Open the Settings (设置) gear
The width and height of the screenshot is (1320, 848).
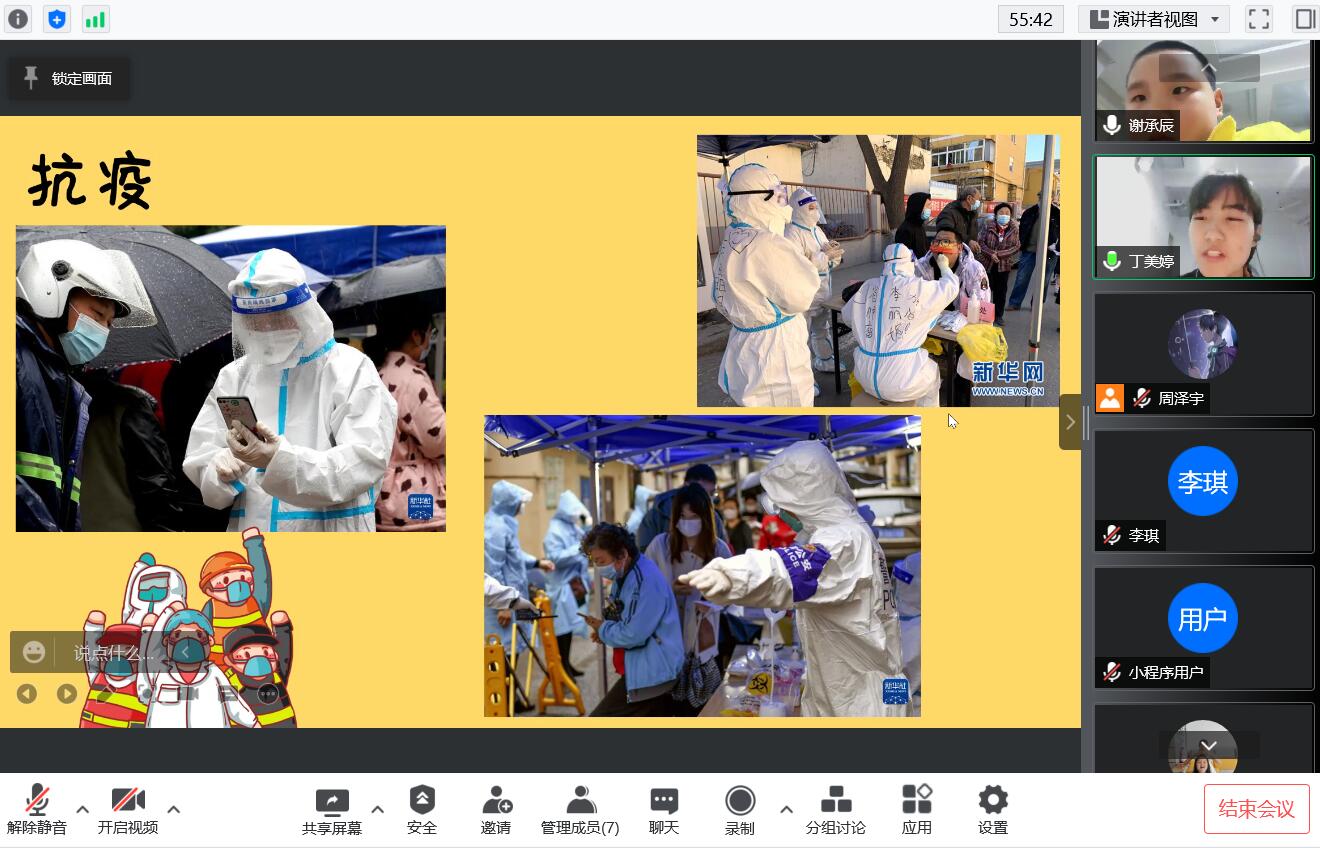992,809
